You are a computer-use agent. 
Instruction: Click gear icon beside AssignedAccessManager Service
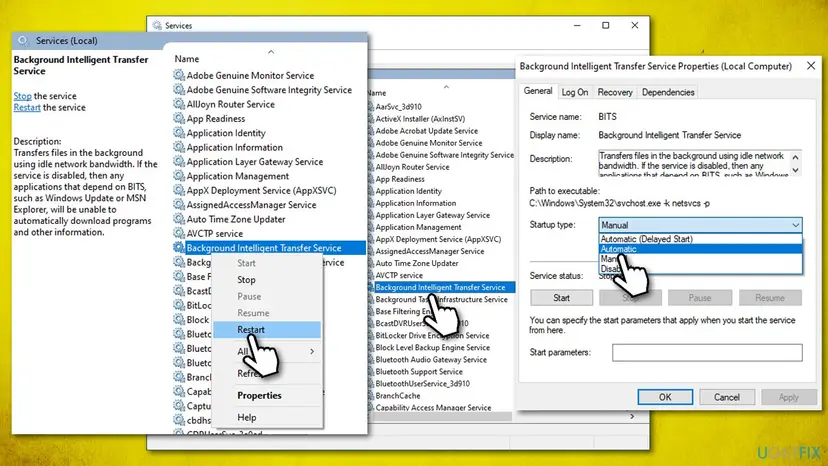coord(179,204)
